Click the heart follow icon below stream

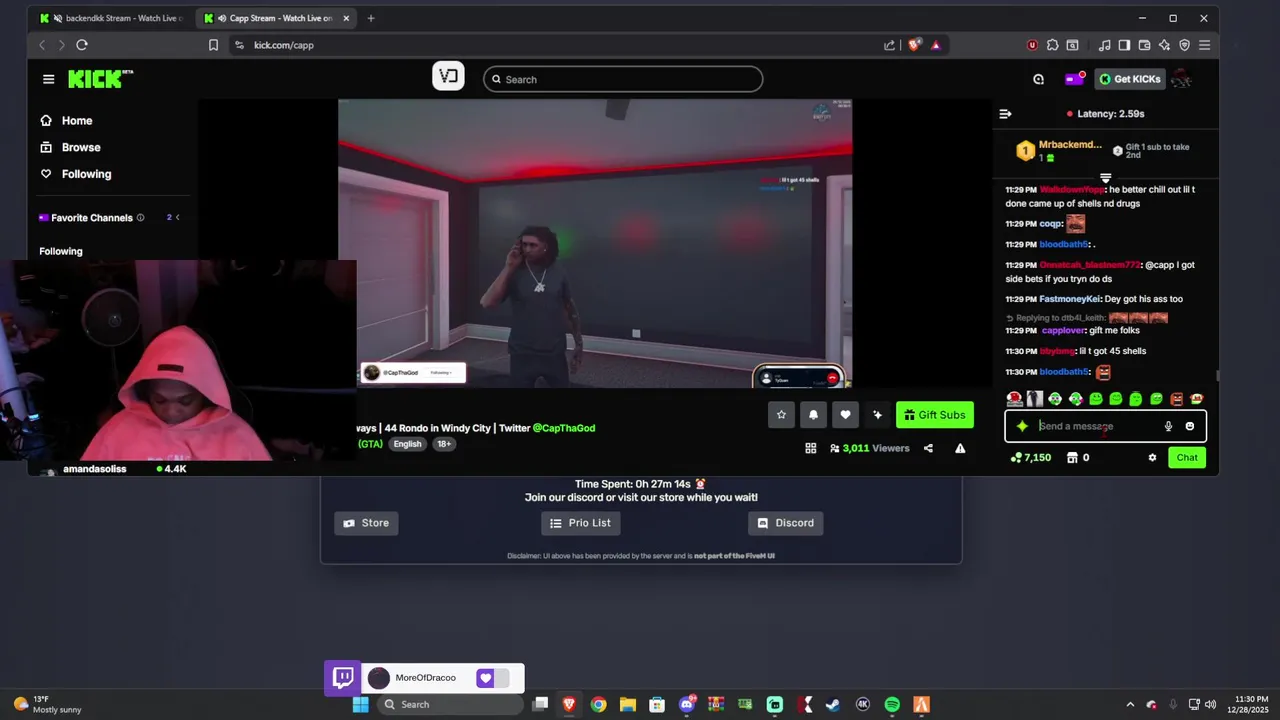click(x=845, y=415)
